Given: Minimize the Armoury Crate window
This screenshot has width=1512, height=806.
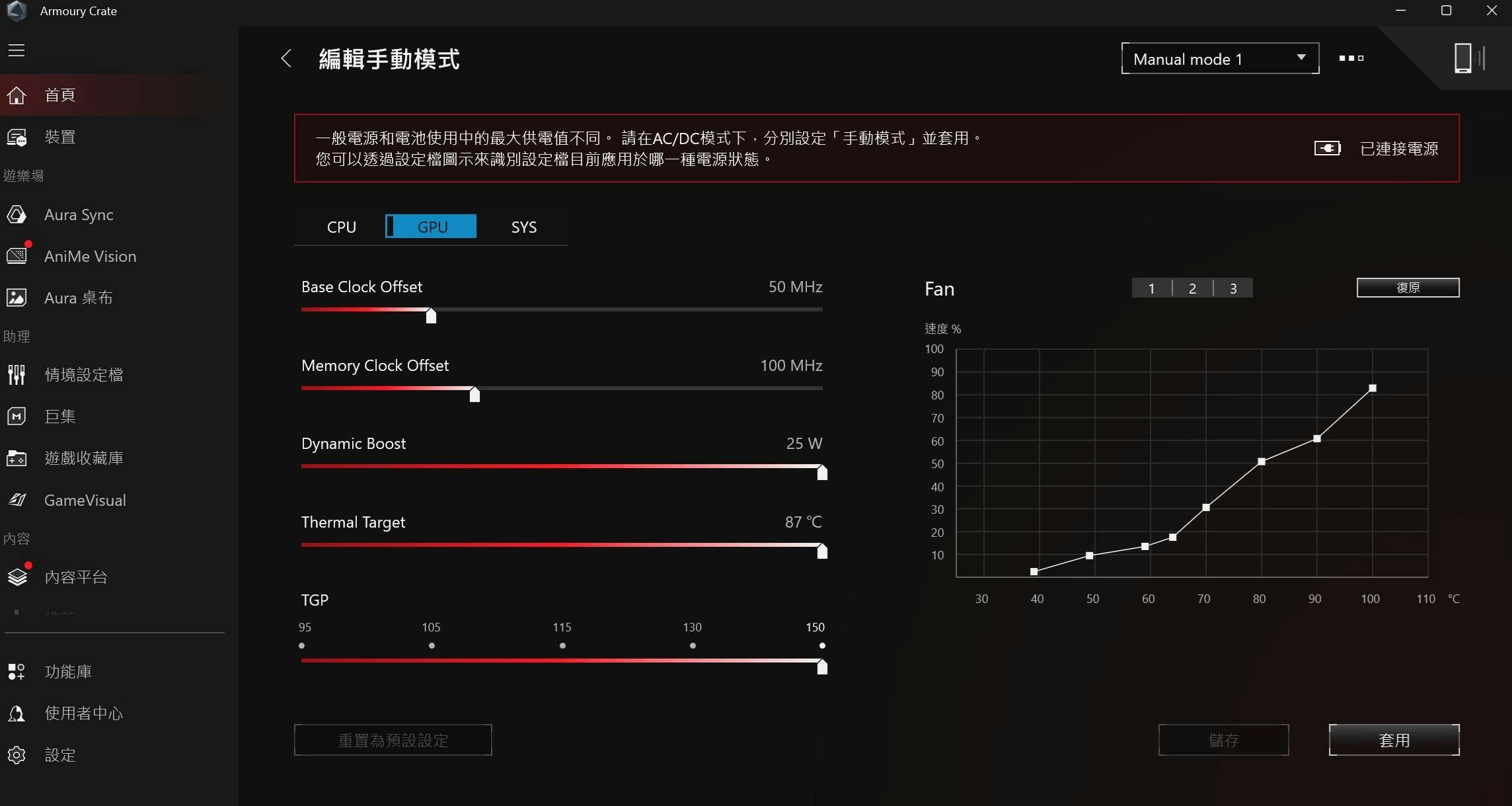Looking at the screenshot, I should point(1400,11).
